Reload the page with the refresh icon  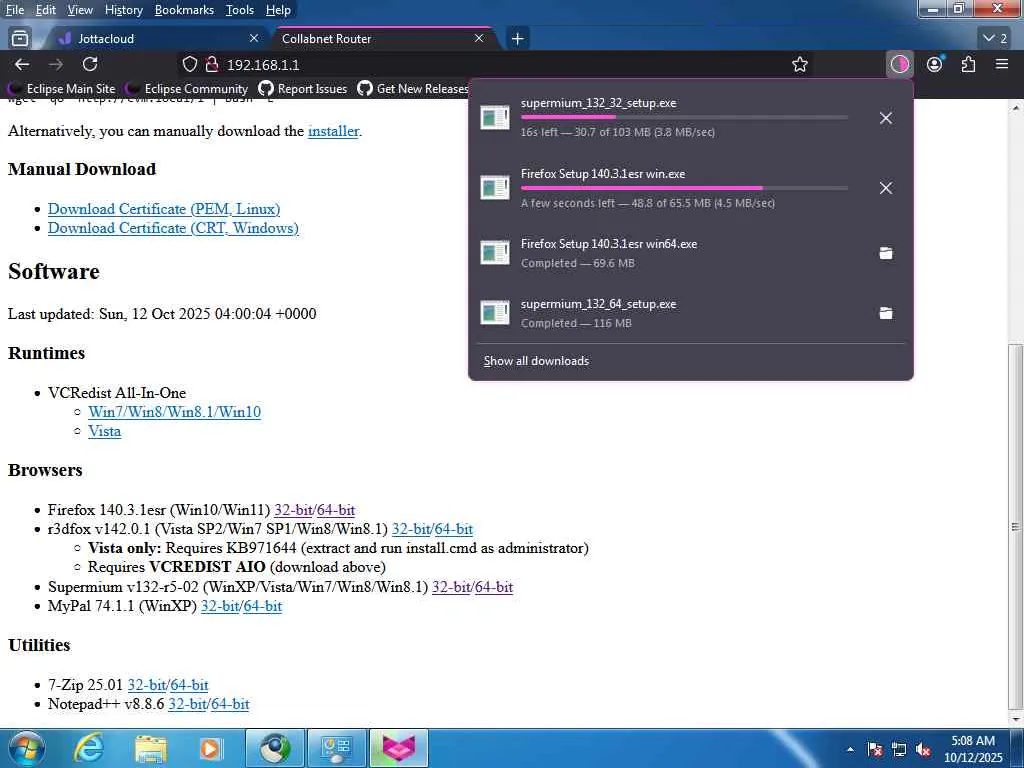click(90, 64)
